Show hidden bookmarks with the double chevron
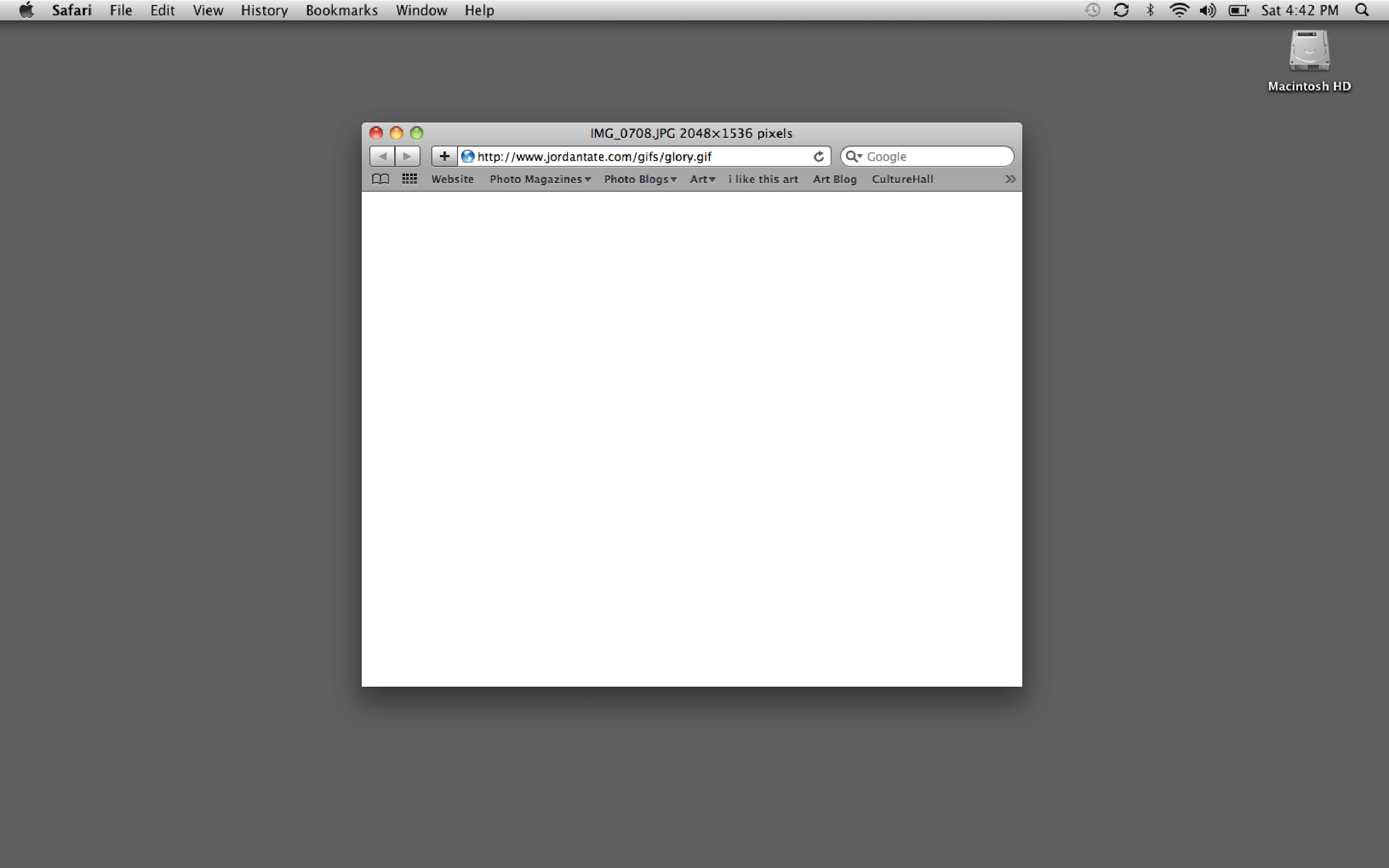Image resolution: width=1389 pixels, height=868 pixels. point(1010,179)
